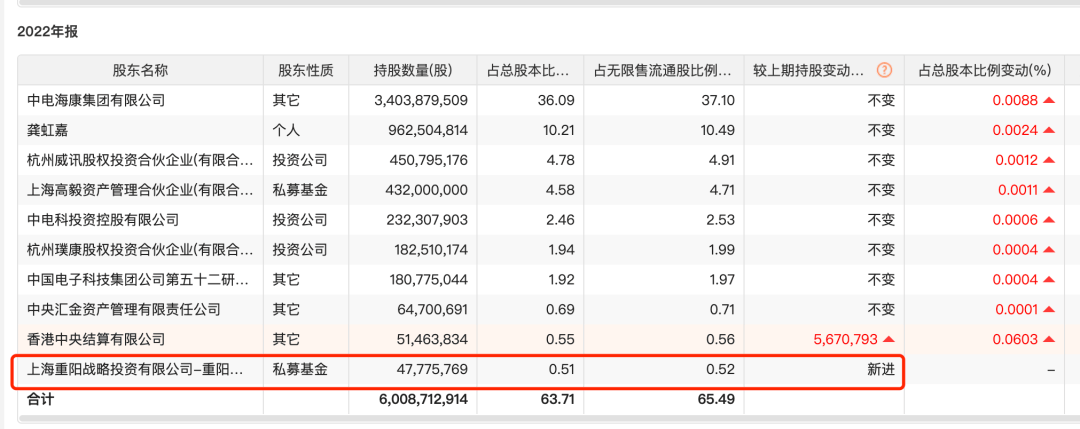The height and width of the screenshot is (429, 1080).
Task: Click the 2022年报 section title
Action: (47, 31)
